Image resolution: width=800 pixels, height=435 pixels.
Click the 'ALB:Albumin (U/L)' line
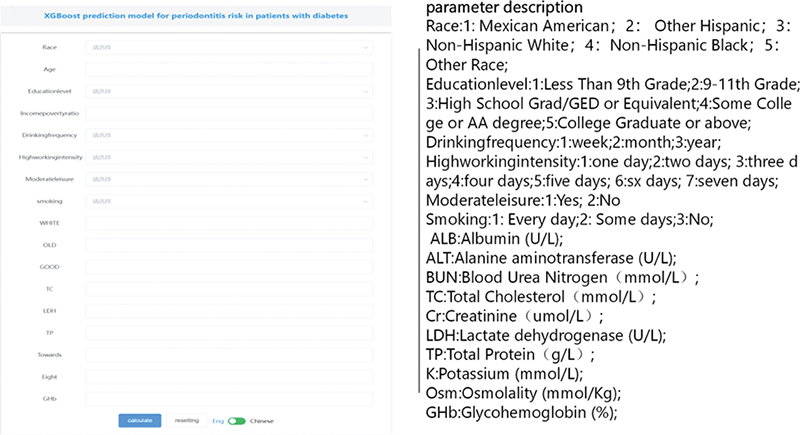[x=496, y=239]
